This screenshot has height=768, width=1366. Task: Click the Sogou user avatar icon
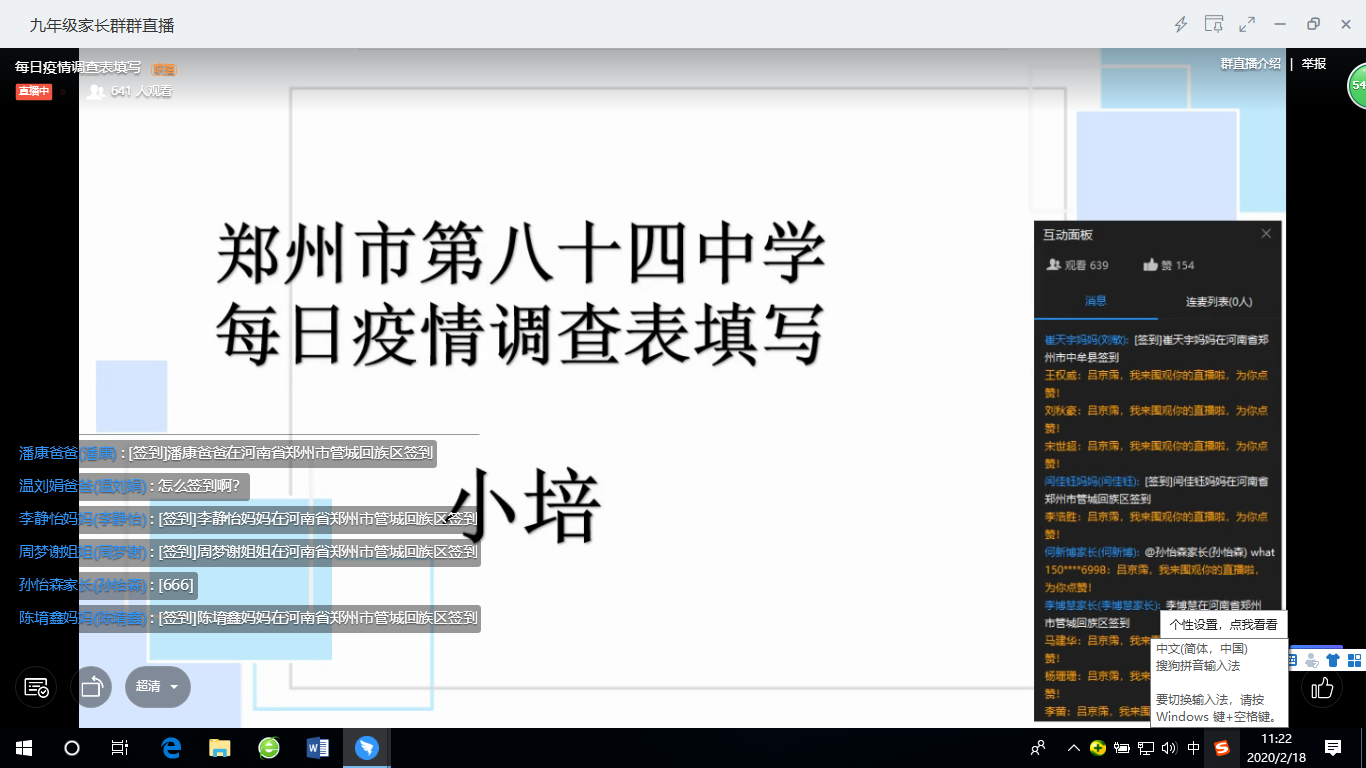click(x=1312, y=660)
